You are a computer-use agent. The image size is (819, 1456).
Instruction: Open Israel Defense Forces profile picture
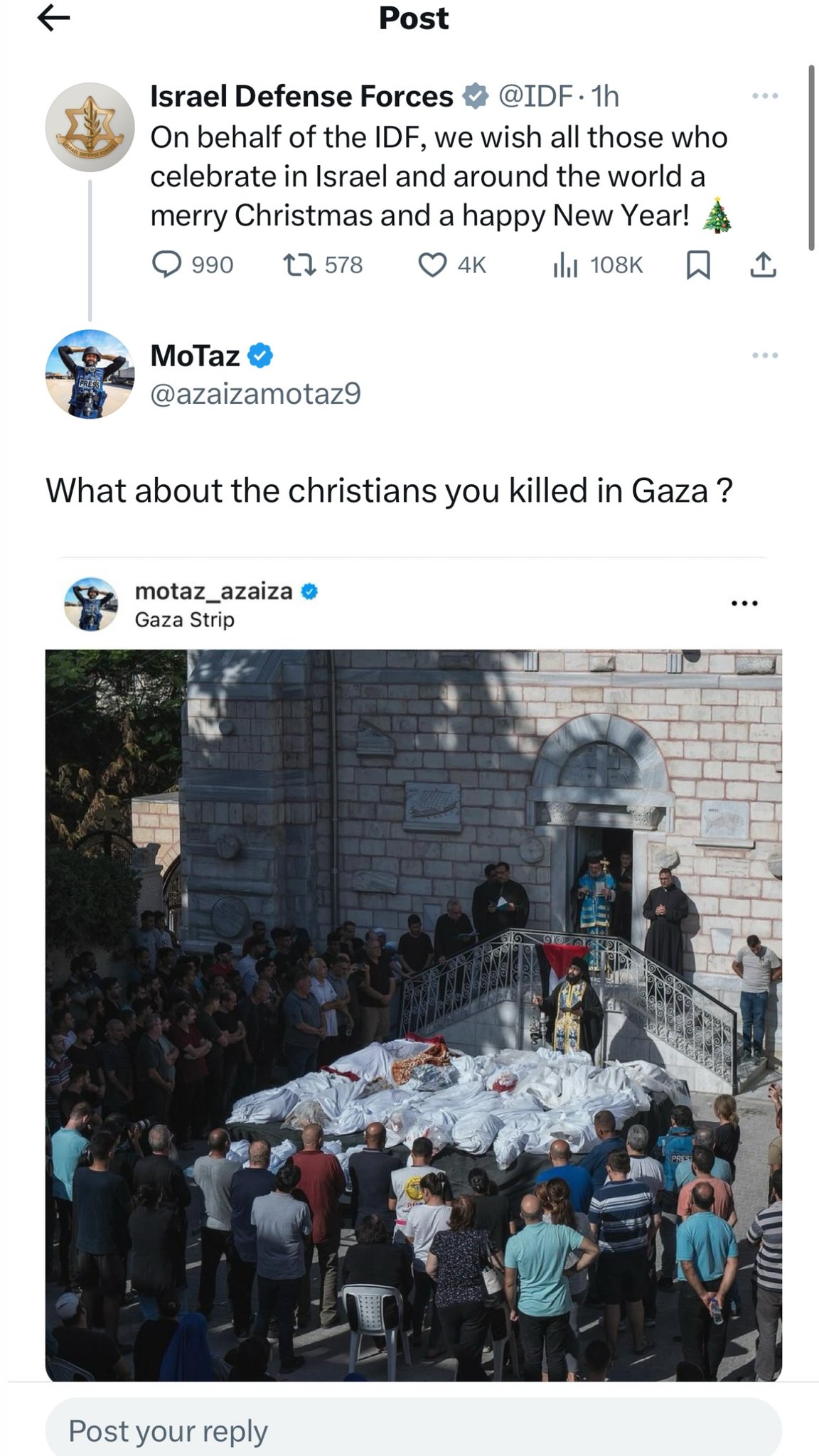[x=90, y=127]
